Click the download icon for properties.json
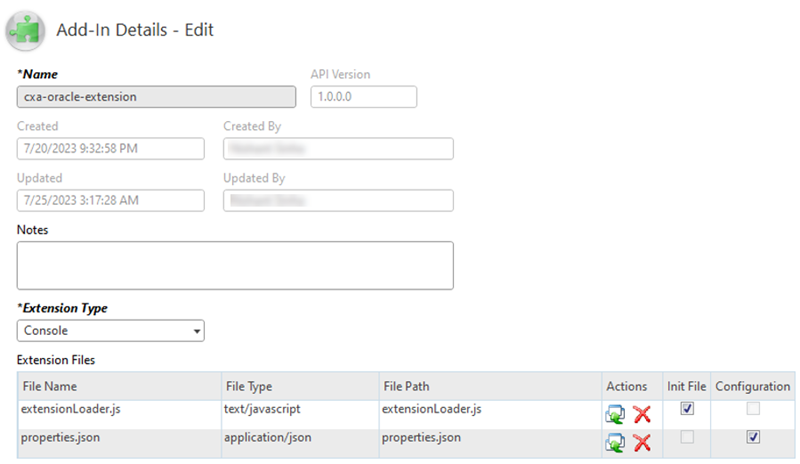The height and width of the screenshot is (464, 800). coord(615,443)
